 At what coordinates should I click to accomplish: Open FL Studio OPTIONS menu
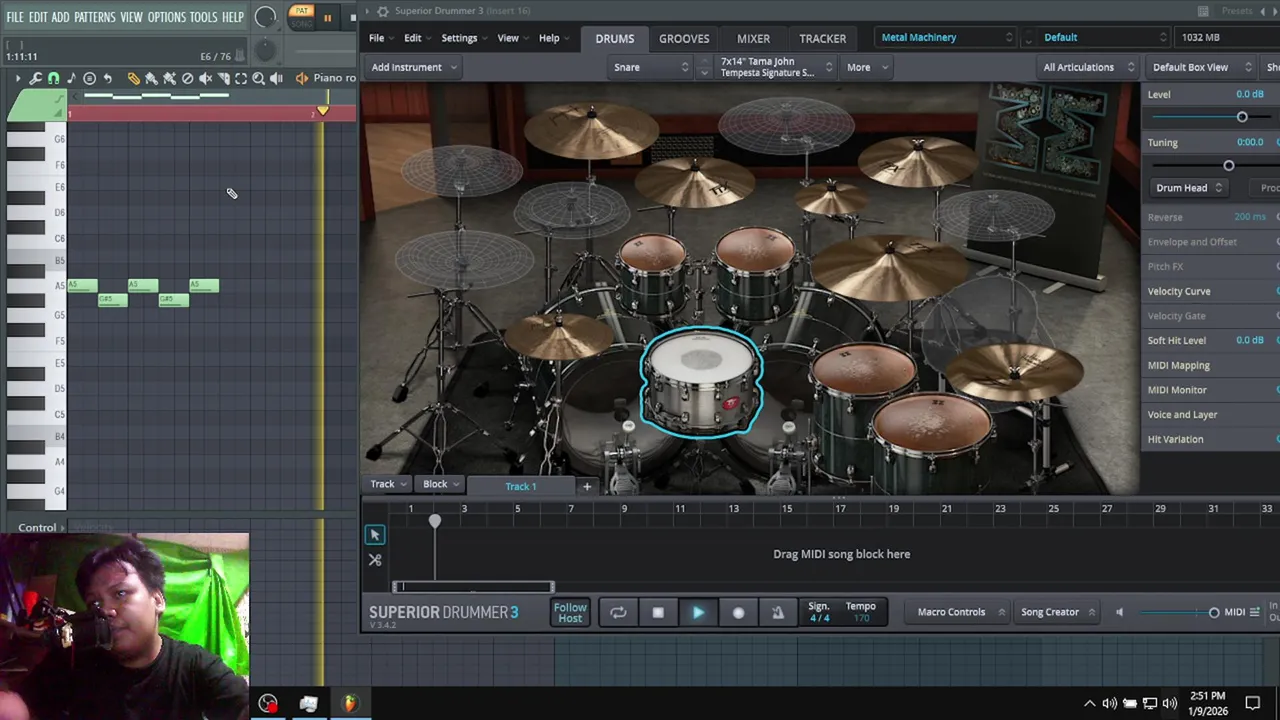[x=167, y=17]
